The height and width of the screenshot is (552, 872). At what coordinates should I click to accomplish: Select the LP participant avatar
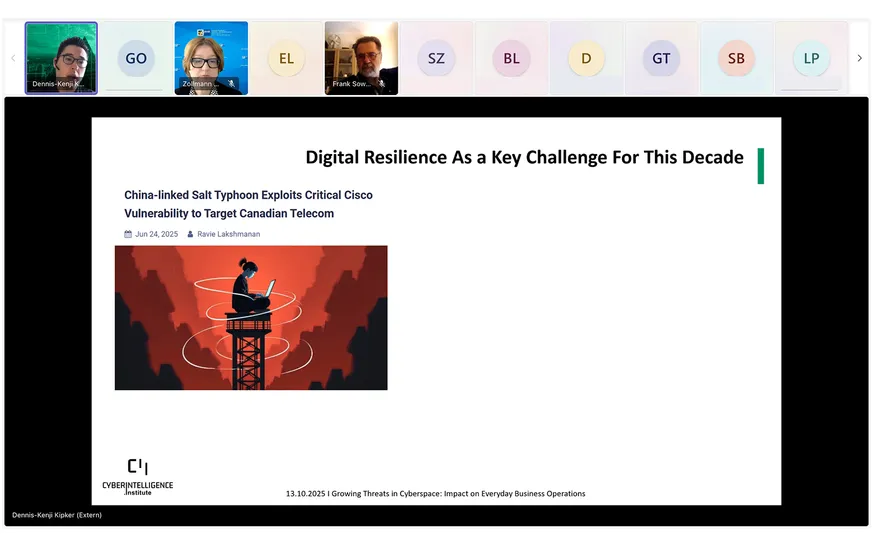(811, 58)
